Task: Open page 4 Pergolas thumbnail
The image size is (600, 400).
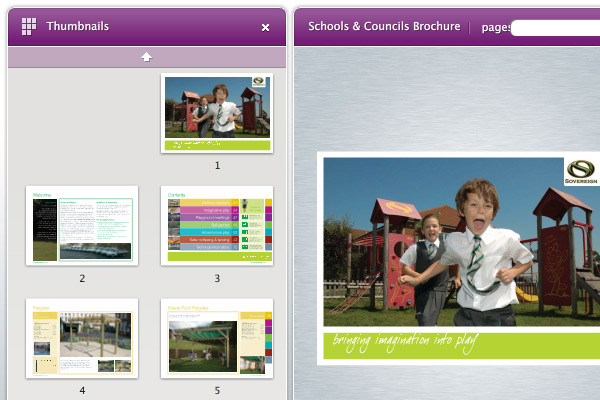Action: coord(82,338)
